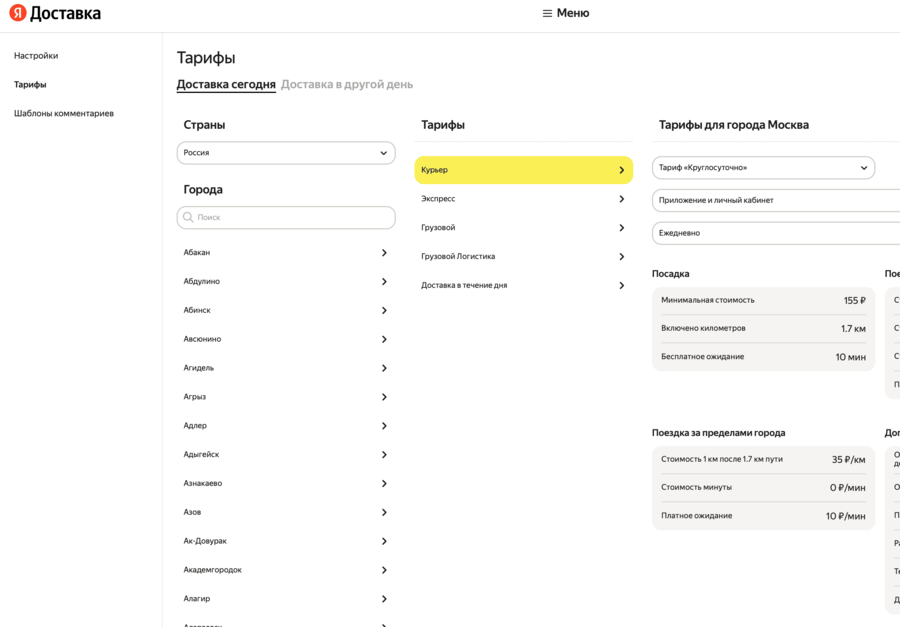Select the city Азов from the list
The height and width of the screenshot is (627, 900).
pos(193,512)
